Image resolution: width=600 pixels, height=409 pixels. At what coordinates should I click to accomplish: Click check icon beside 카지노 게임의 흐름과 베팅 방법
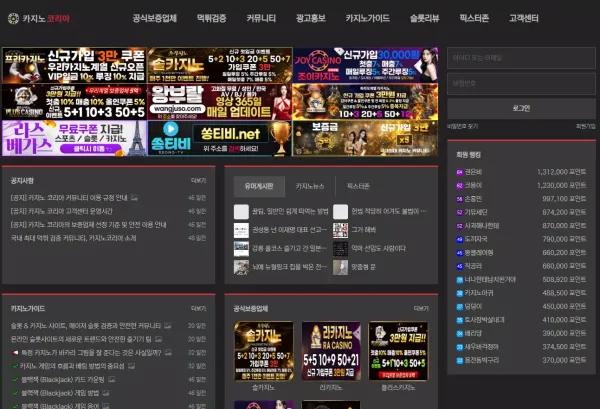tap(15, 366)
